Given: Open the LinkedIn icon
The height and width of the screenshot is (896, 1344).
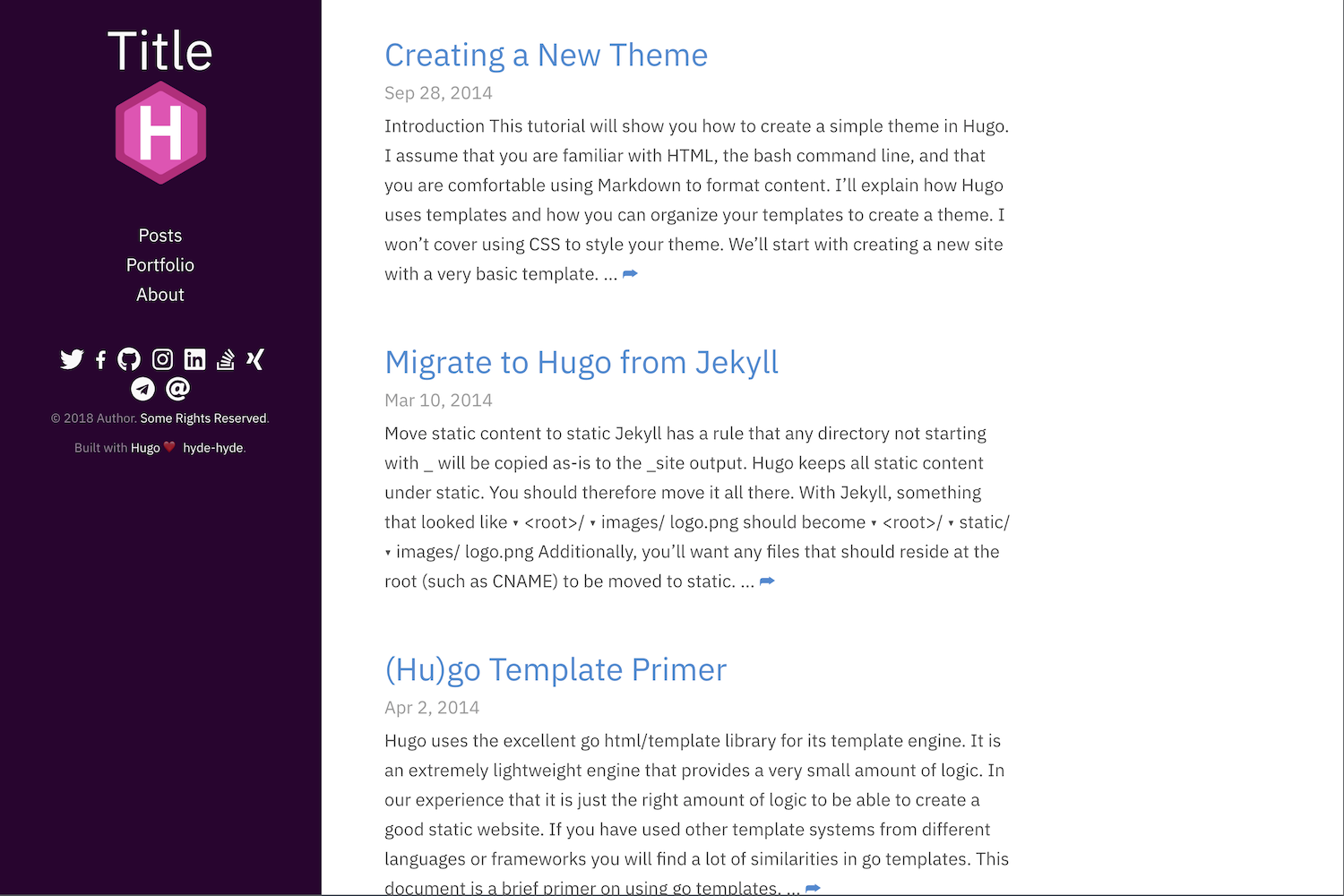Looking at the screenshot, I should (x=194, y=359).
